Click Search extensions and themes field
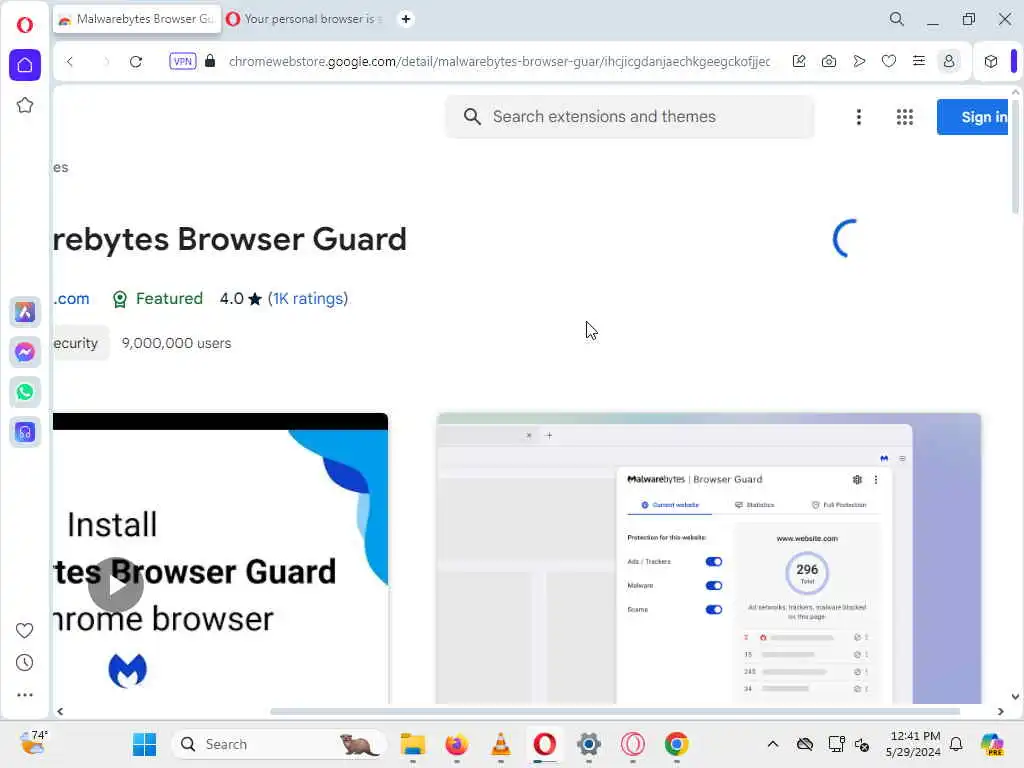The height and width of the screenshot is (768, 1024). point(630,117)
